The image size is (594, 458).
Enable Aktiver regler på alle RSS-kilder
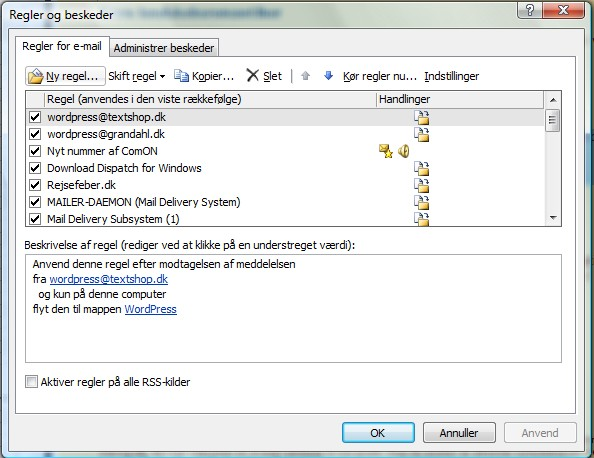31,381
